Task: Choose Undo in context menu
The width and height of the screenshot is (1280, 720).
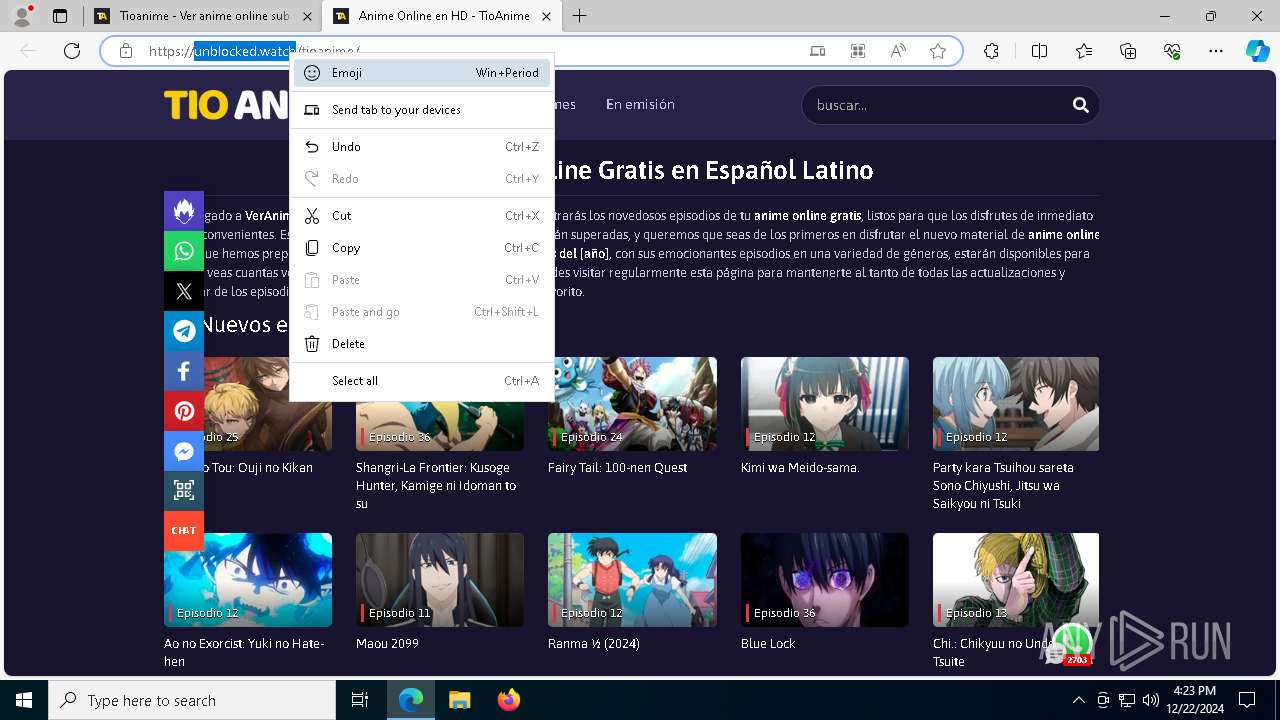Action: coord(422,147)
